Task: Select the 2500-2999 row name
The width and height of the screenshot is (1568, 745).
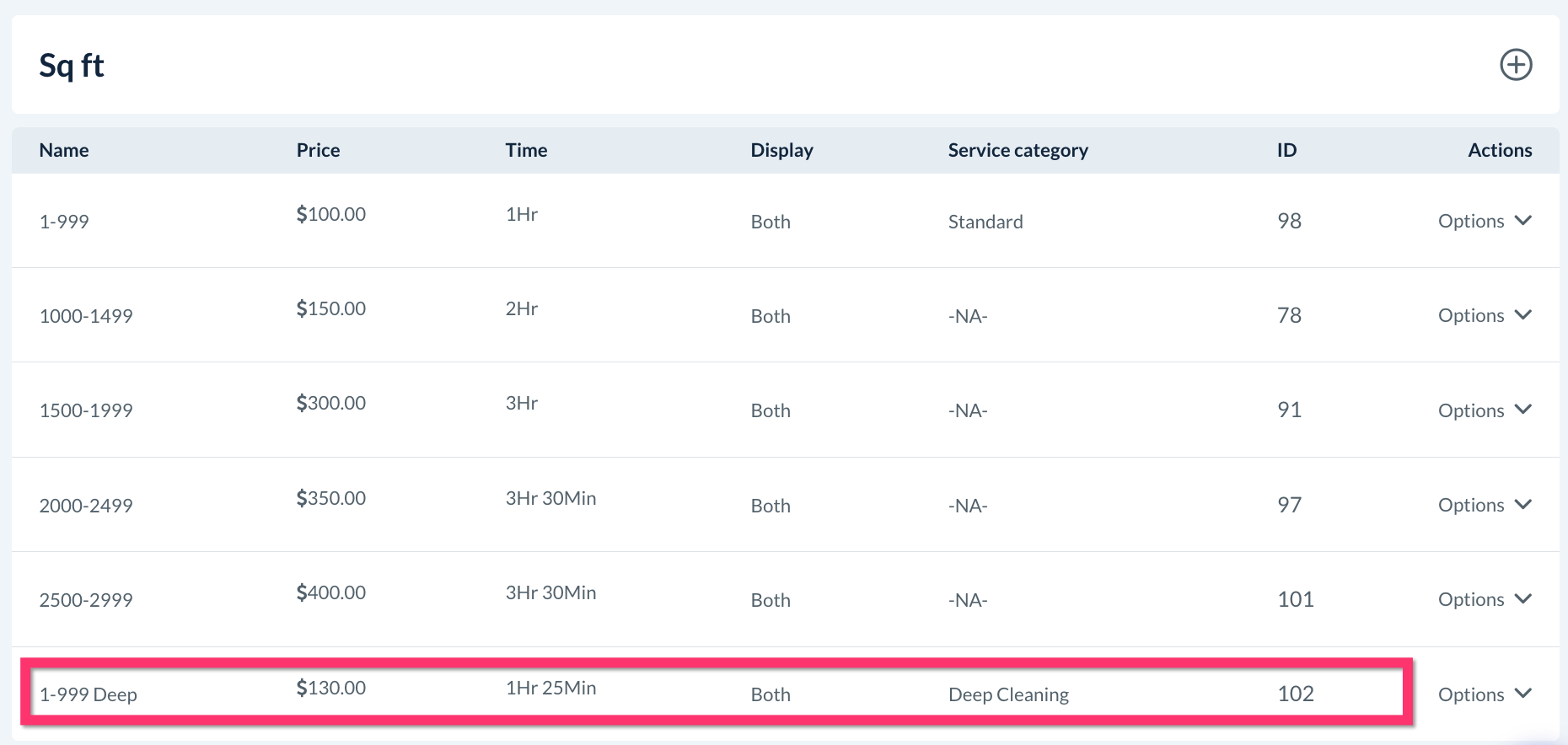Action: coord(86,600)
